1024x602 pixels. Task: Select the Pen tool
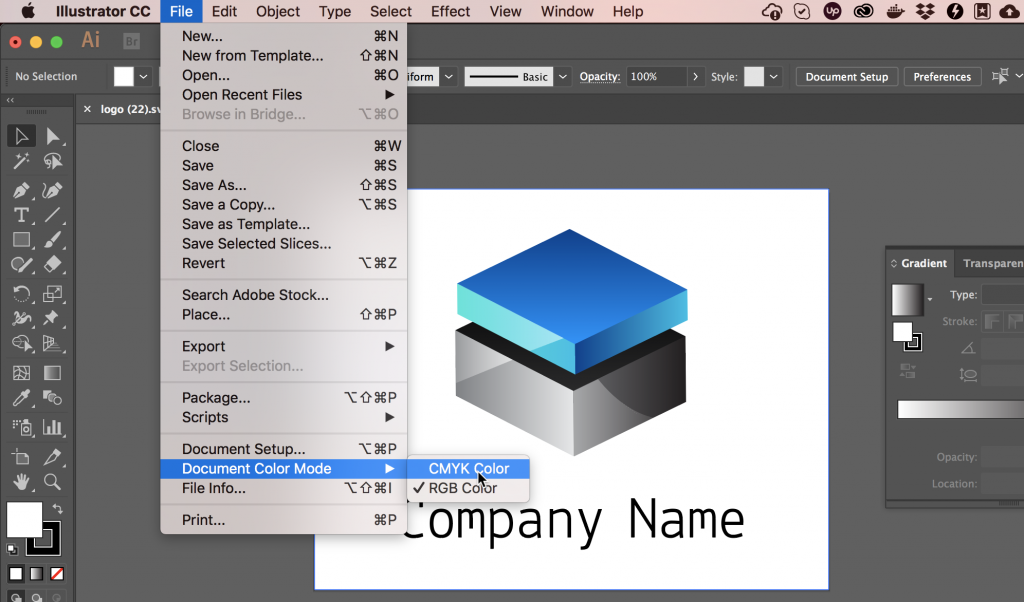click(21, 190)
